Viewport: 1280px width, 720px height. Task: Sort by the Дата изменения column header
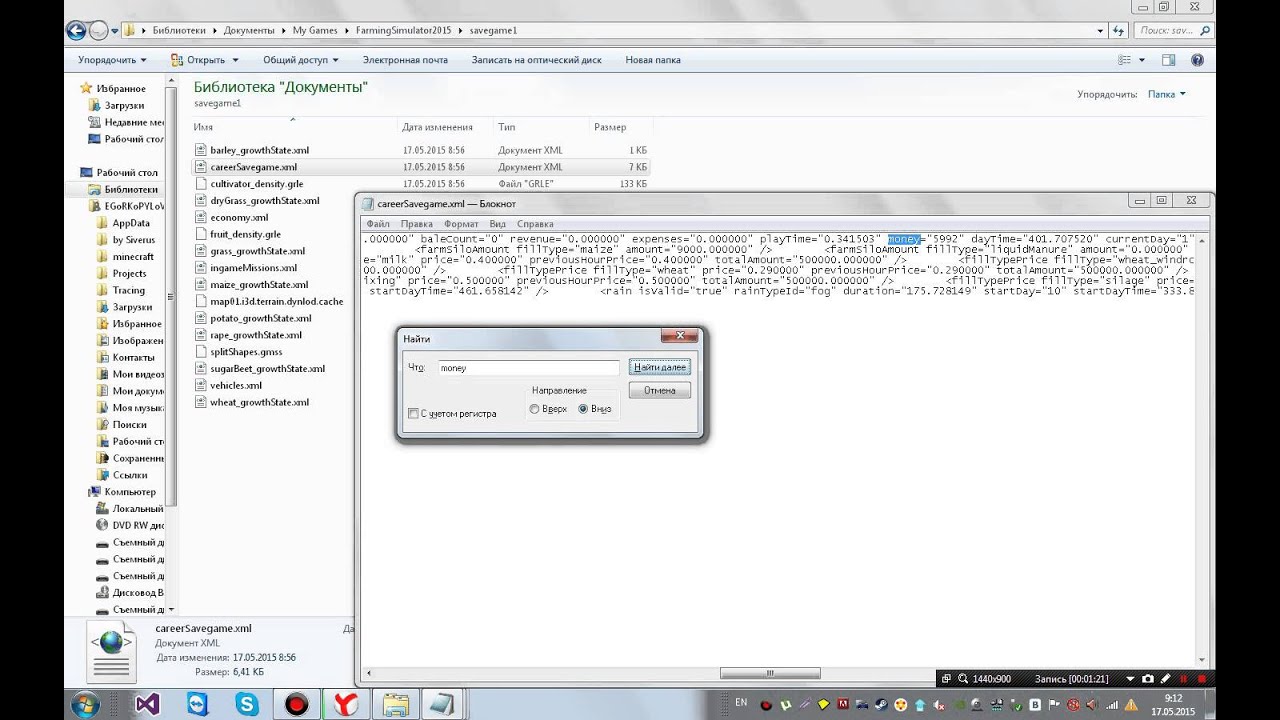437,127
